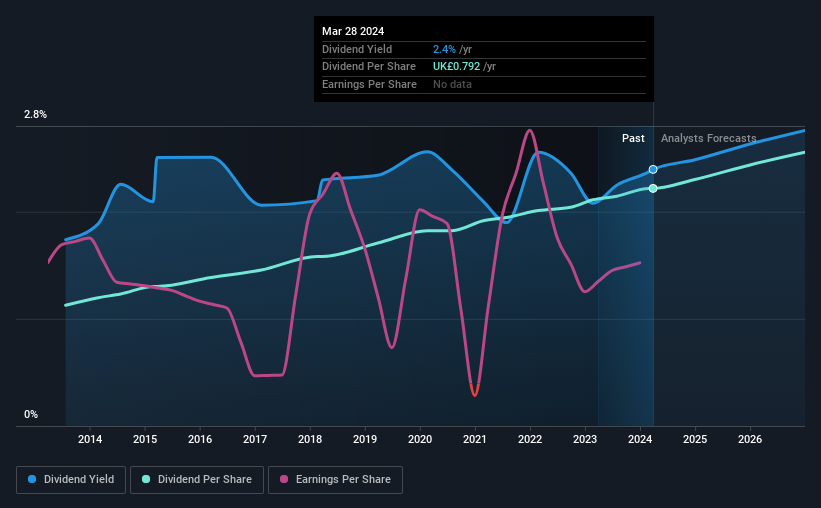Click the UK£0.792 dividend per share value
This screenshot has height=508, width=821.
tap(457, 67)
